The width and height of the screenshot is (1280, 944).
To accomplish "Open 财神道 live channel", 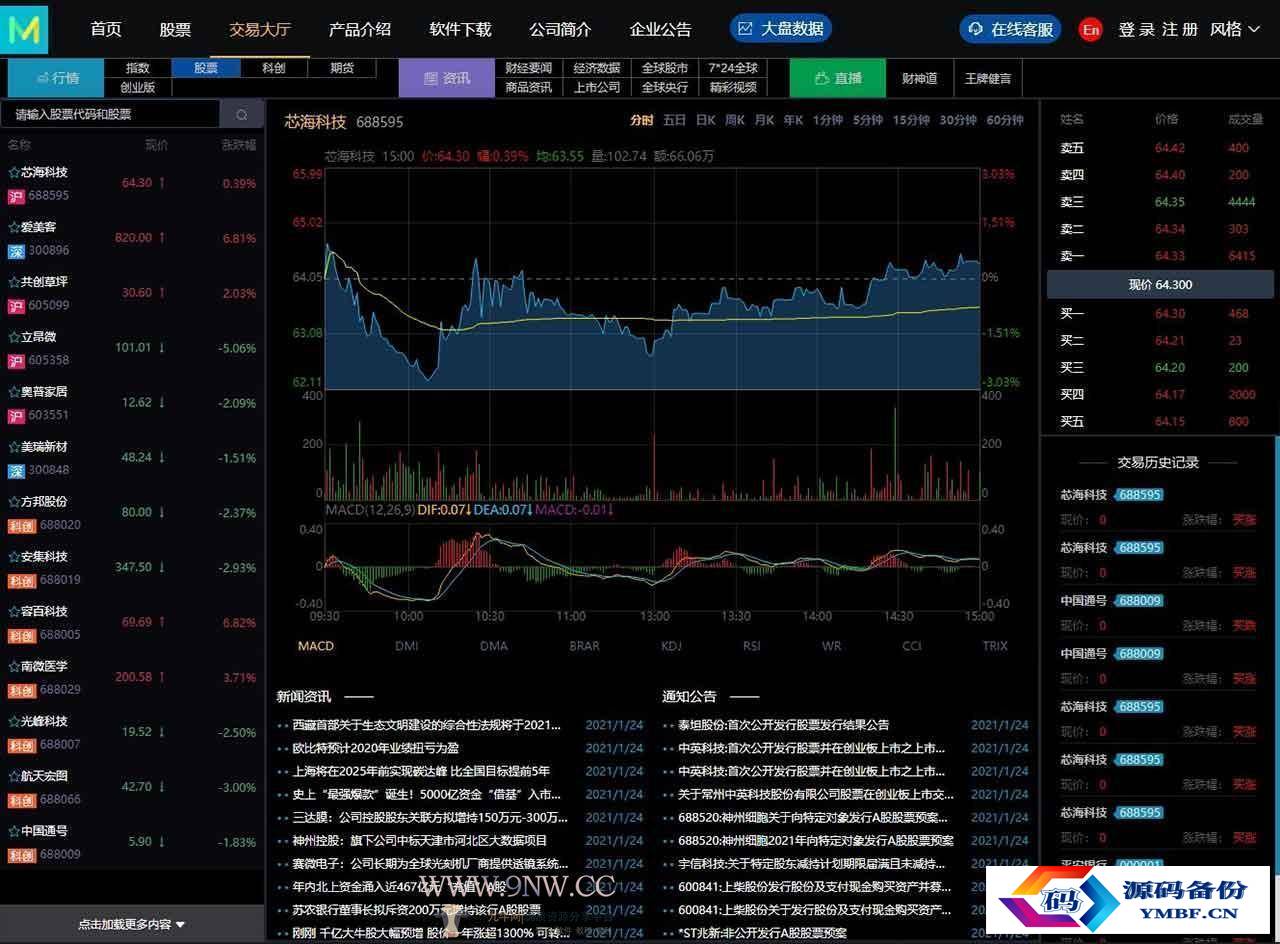I will [x=920, y=78].
